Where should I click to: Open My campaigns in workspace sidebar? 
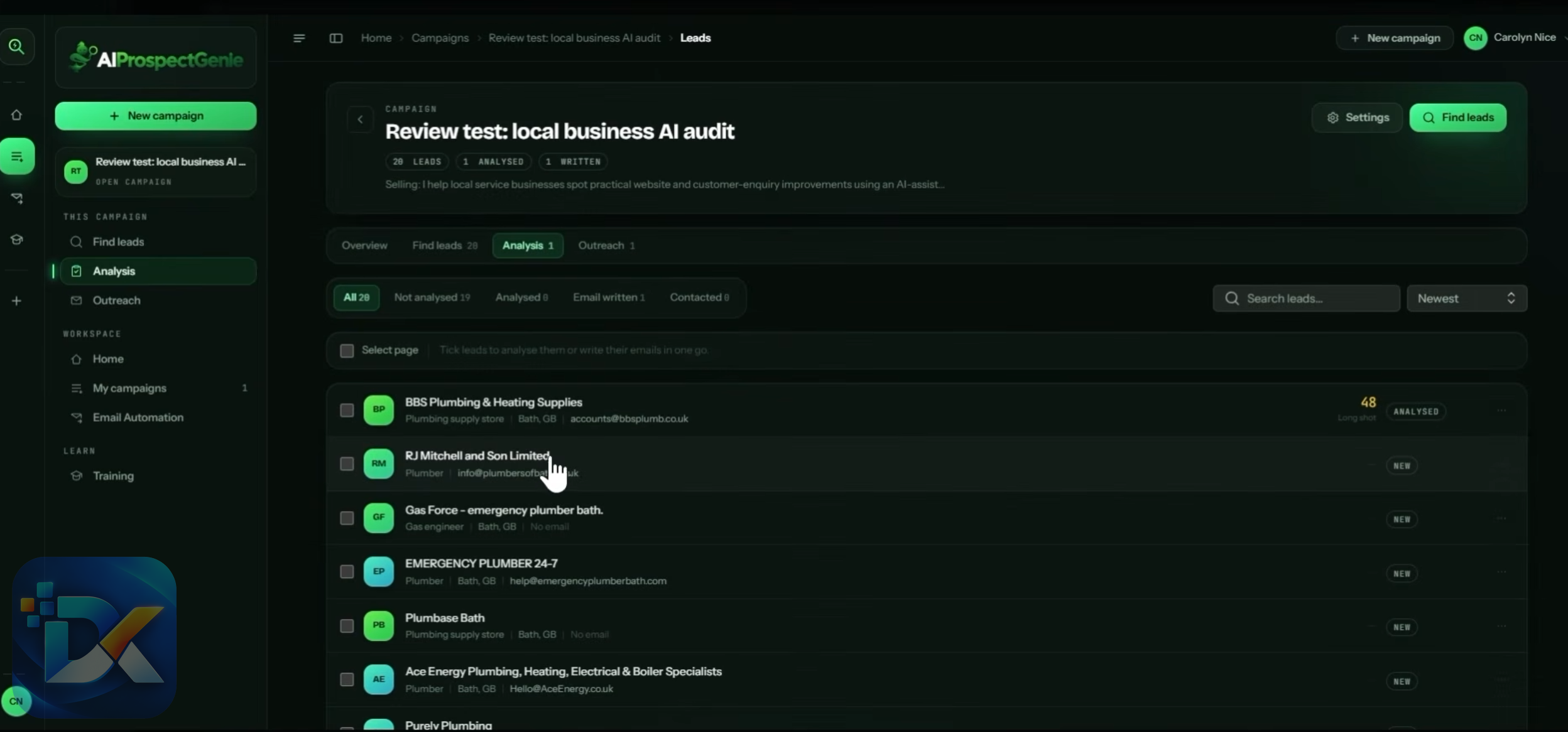158,389
